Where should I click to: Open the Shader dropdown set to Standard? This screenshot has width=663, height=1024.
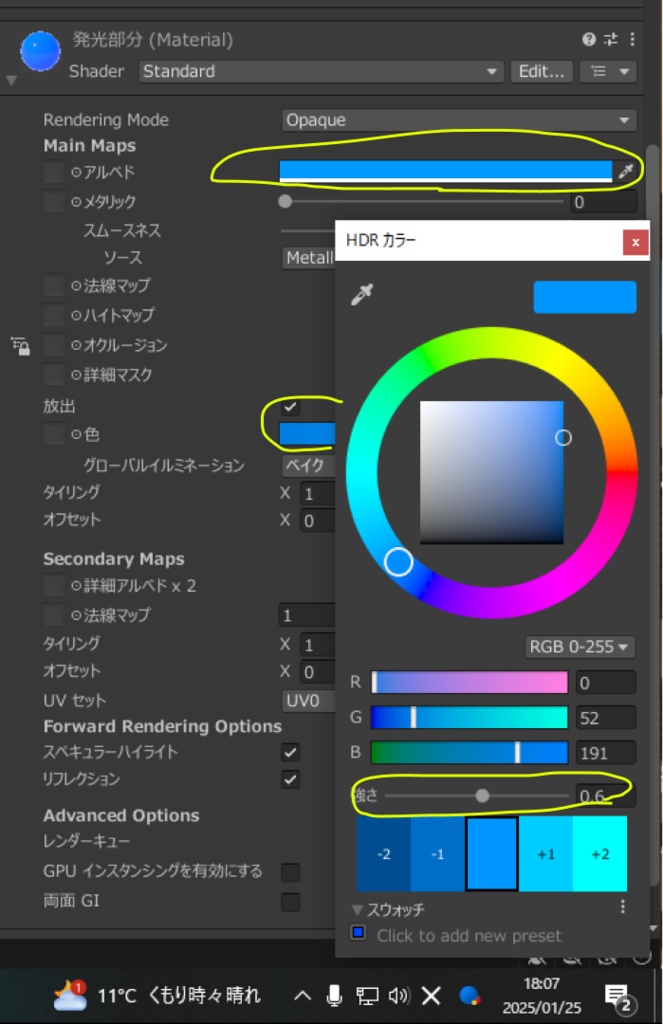pos(321,71)
